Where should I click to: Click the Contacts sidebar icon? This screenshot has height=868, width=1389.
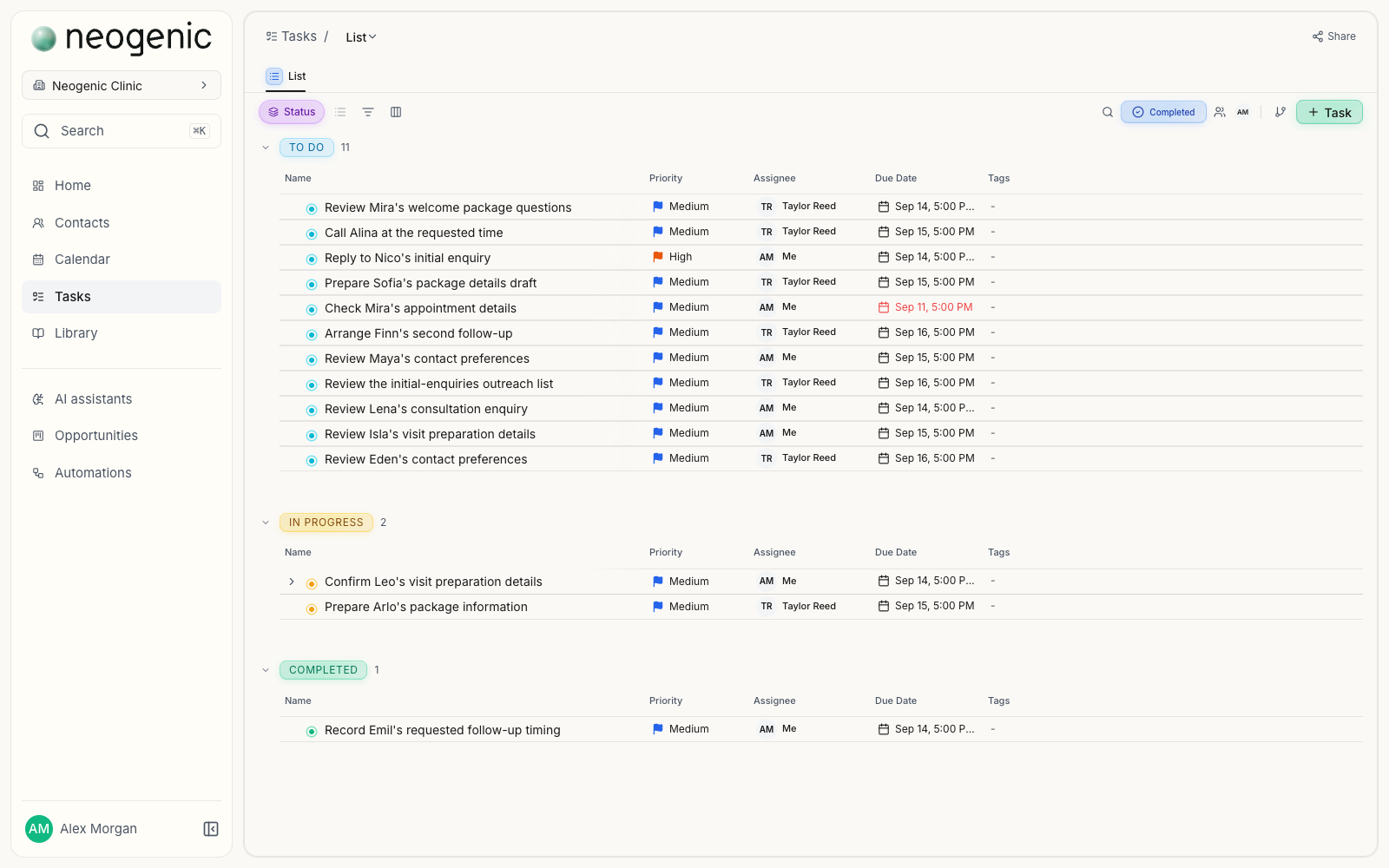(x=38, y=223)
